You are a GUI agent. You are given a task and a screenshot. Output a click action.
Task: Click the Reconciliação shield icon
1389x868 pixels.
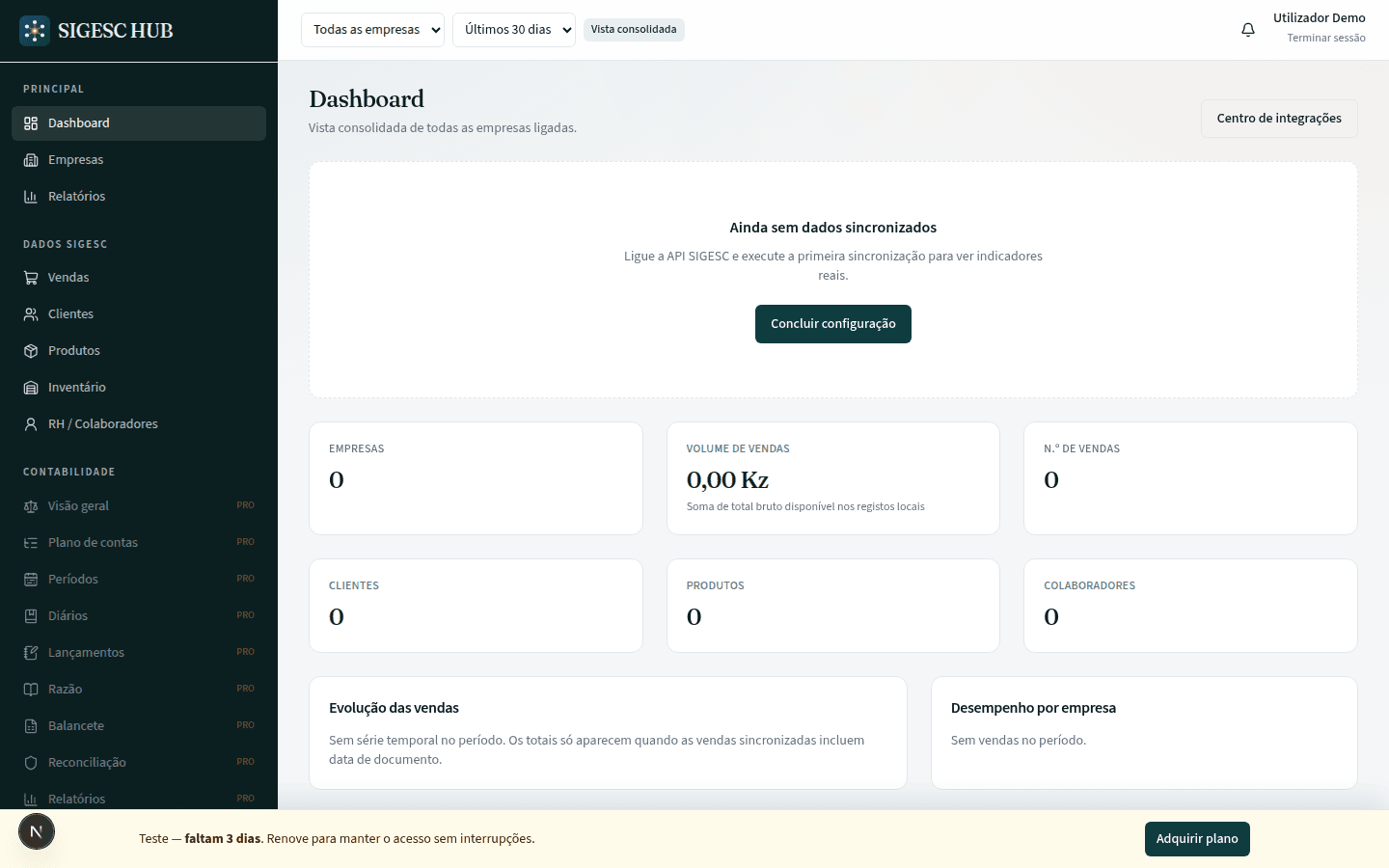tap(31, 763)
